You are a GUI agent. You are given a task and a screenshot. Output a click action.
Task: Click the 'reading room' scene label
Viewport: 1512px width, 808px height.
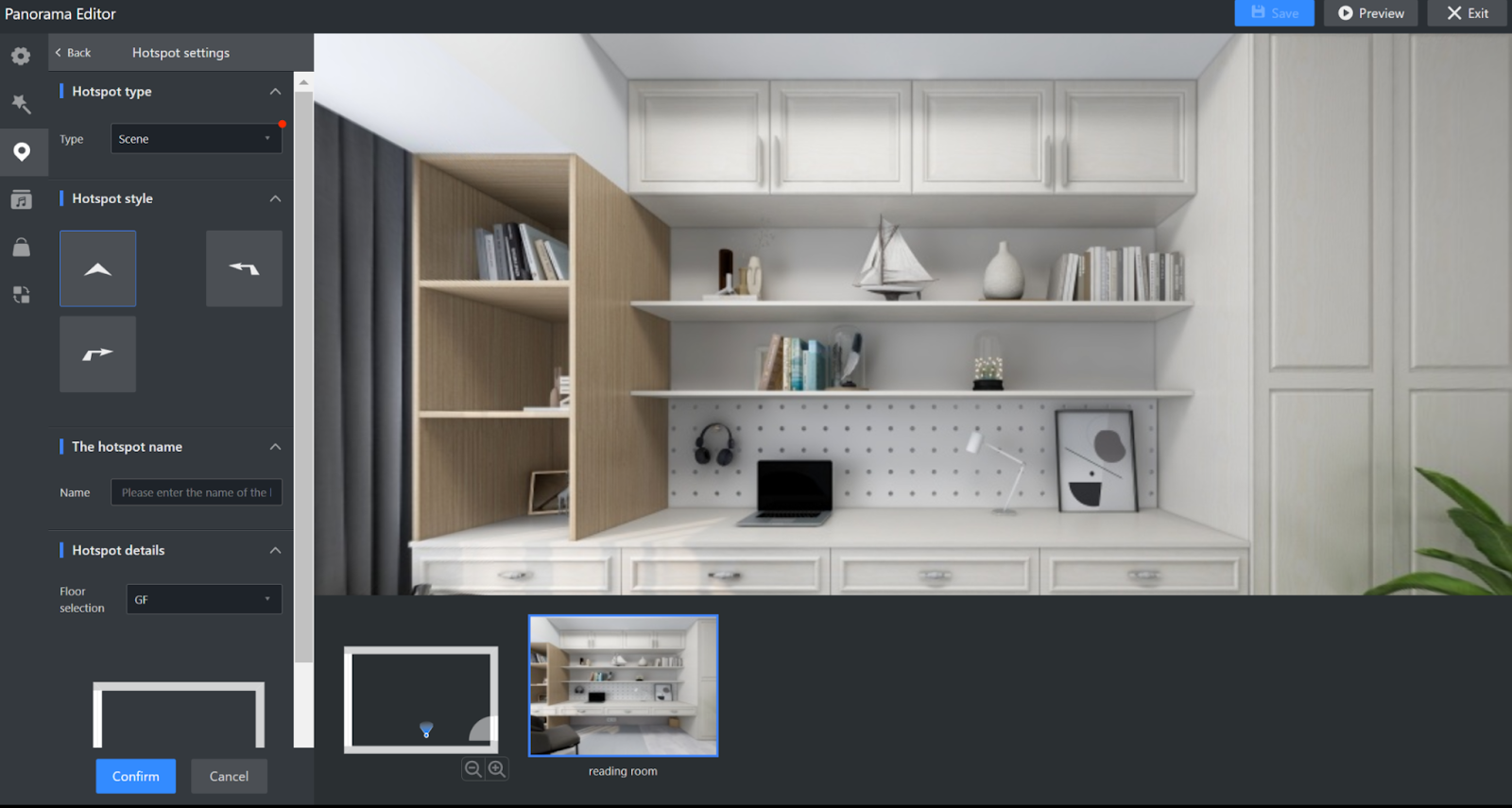(x=623, y=771)
